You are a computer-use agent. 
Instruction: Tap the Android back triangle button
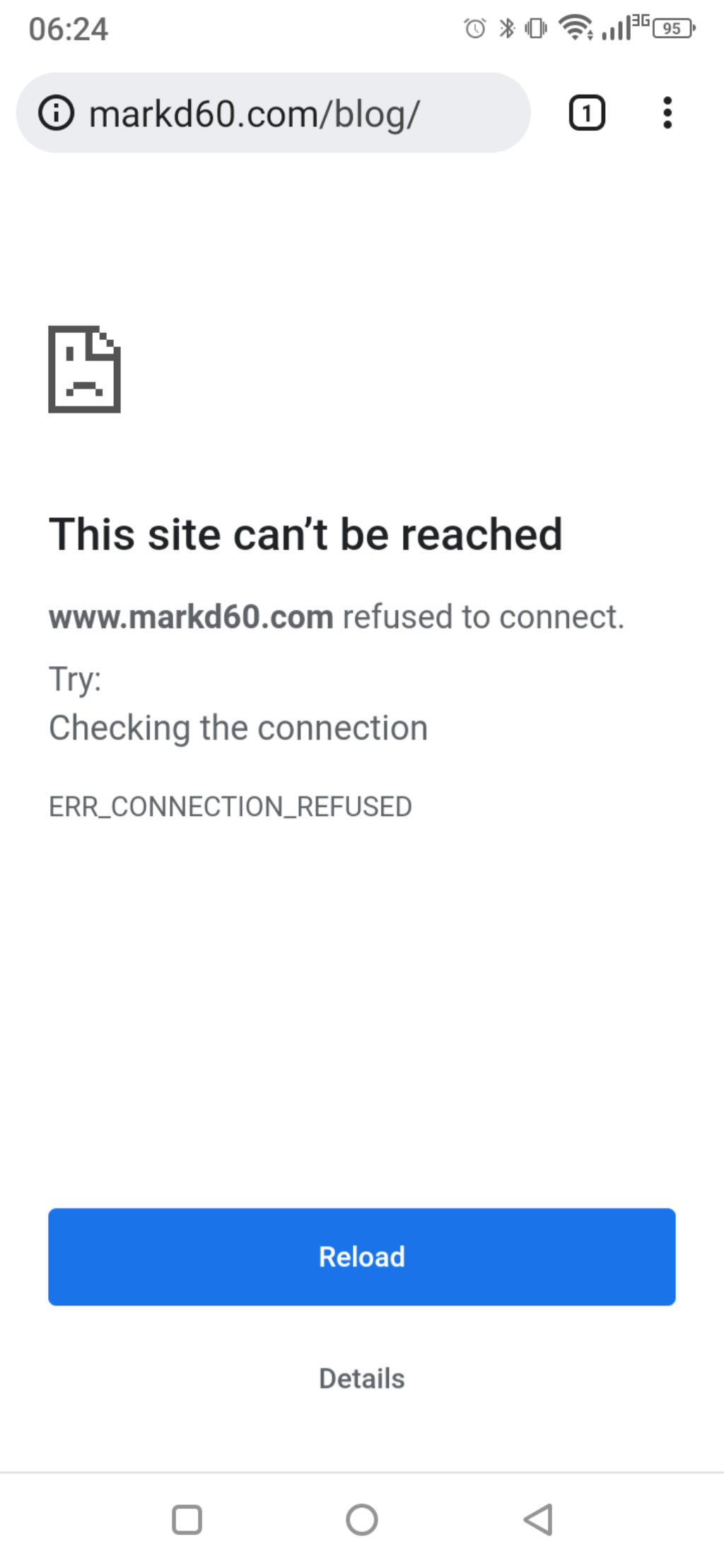tap(538, 1519)
